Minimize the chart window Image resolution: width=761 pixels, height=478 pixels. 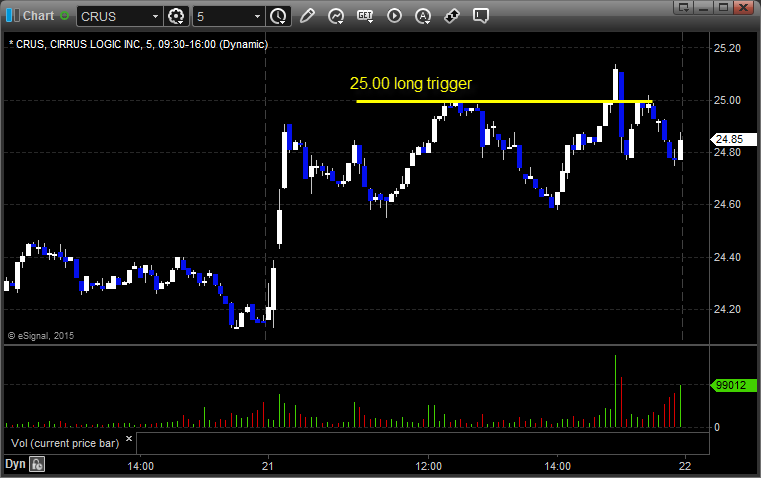703,7
